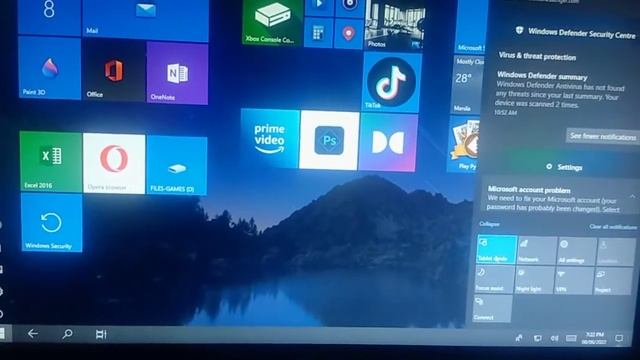
Task: Open Windows Defender summary notification
Action: tap(560, 93)
